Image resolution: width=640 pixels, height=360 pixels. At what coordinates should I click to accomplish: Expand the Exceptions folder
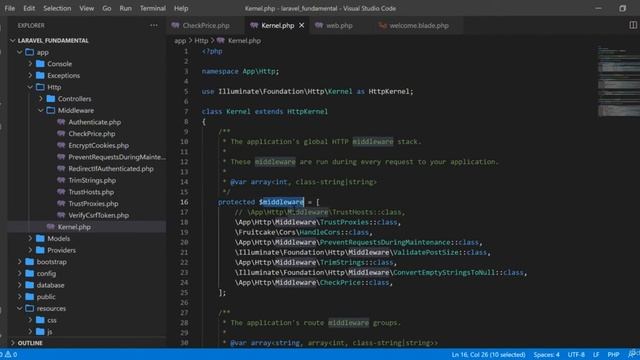click(x=30, y=76)
